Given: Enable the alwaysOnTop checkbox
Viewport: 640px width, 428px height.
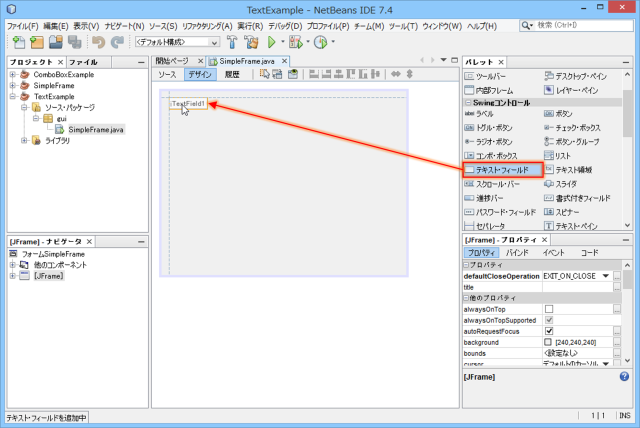Looking at the screenshot, I should coord(548,309).
